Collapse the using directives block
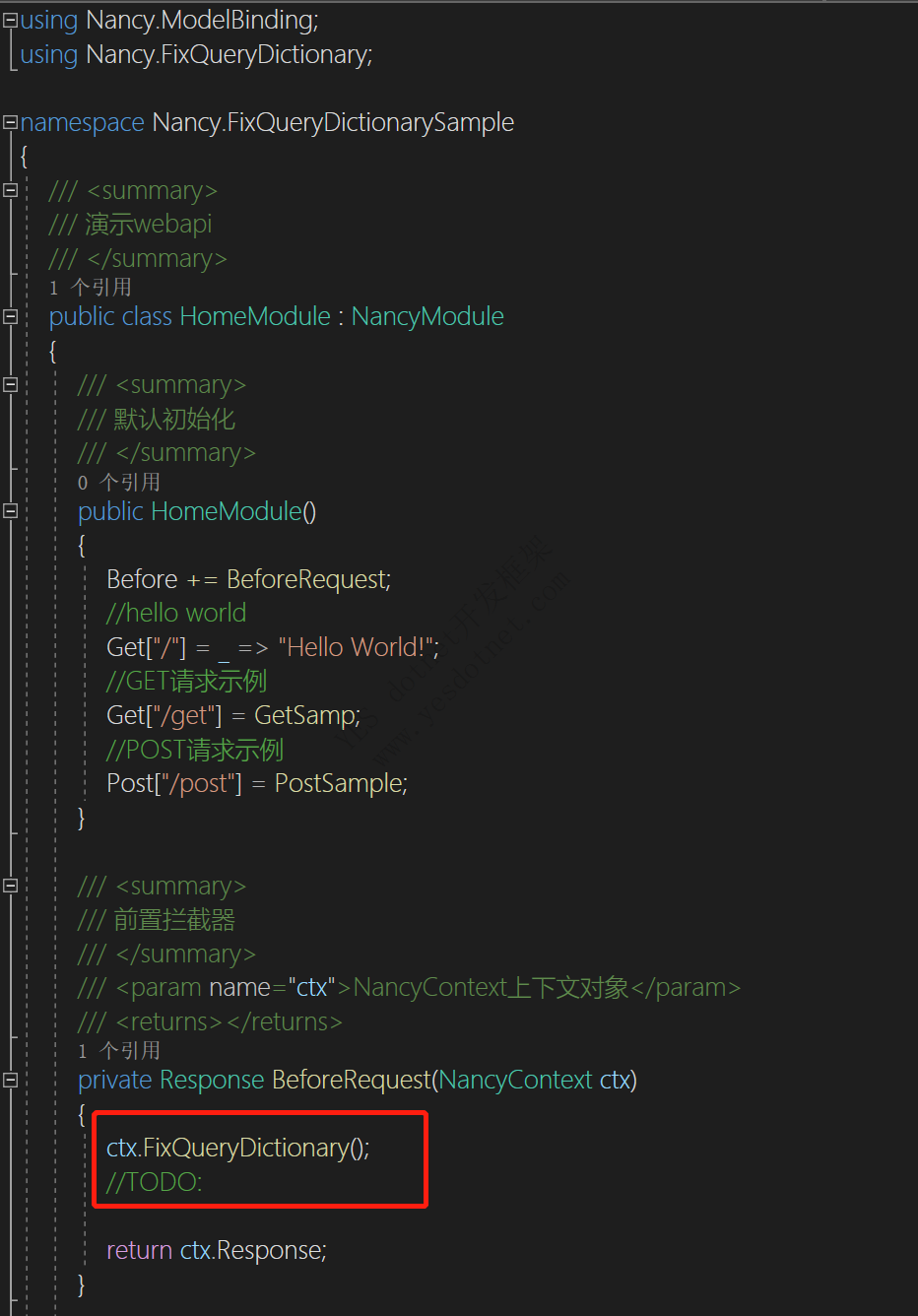 [x=10, y=20]
